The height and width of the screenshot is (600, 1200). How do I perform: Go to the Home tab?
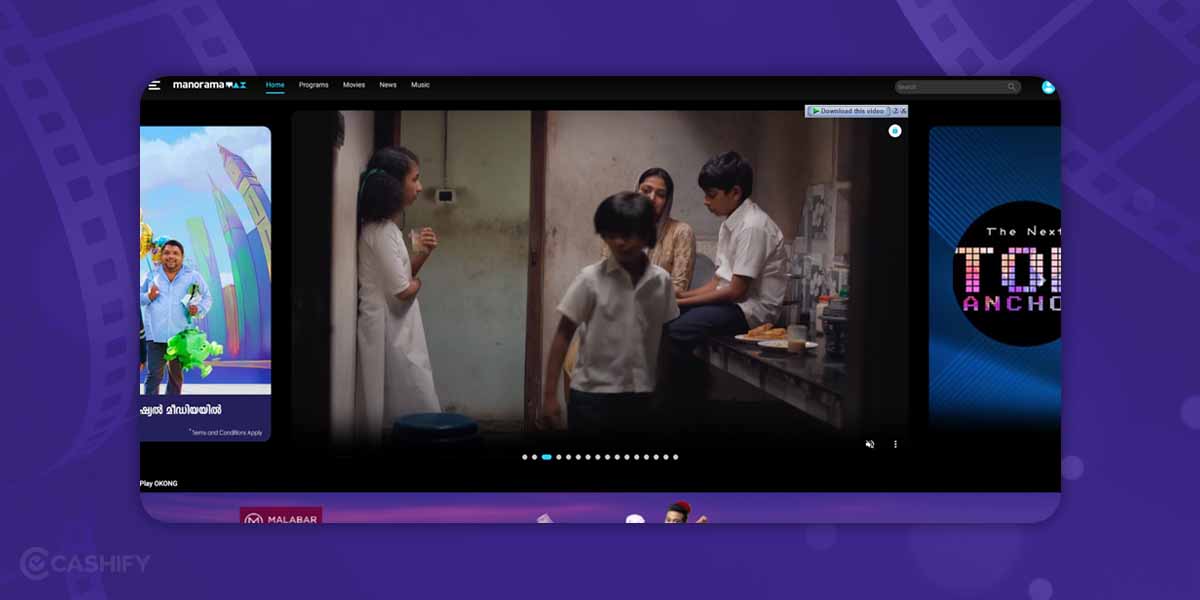point(275,85)
